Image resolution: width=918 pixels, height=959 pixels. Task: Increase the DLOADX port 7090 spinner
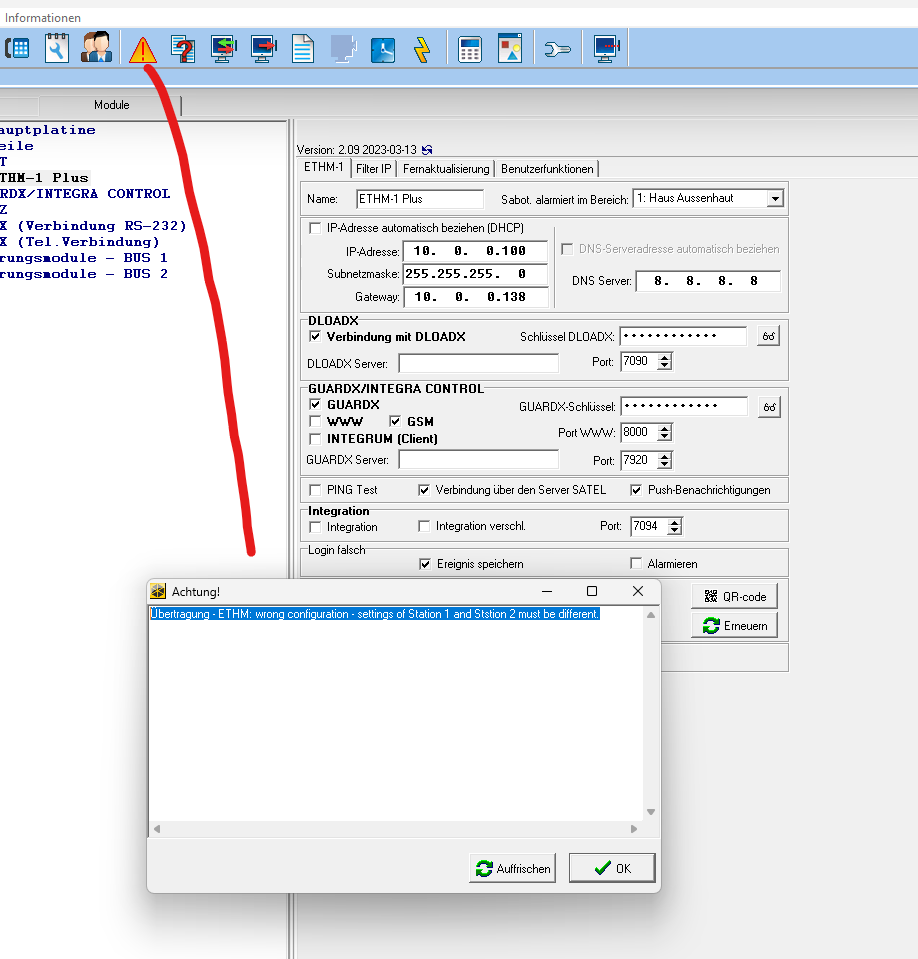click(x=665, y=357)
